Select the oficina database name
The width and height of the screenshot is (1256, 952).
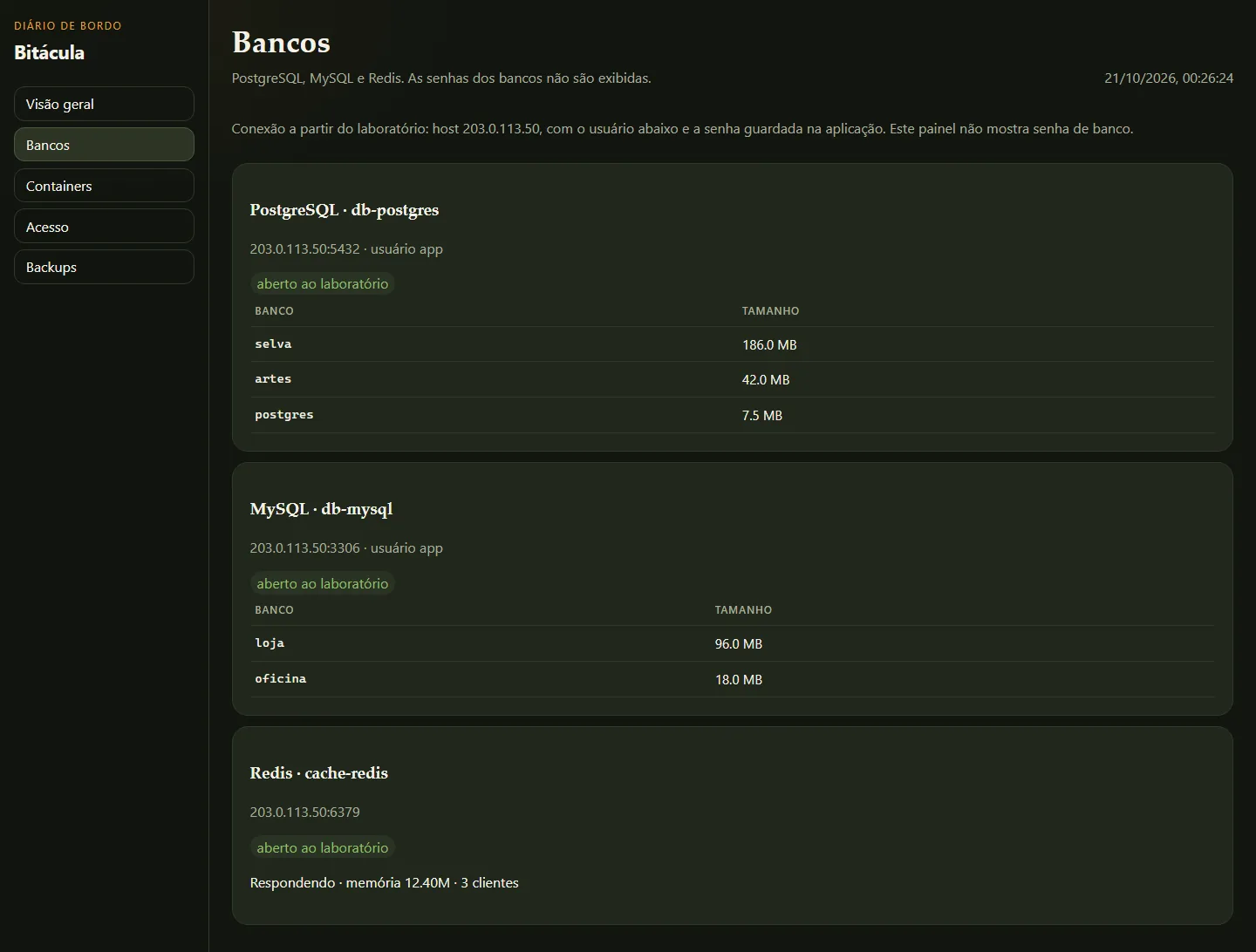coord(281,678)
